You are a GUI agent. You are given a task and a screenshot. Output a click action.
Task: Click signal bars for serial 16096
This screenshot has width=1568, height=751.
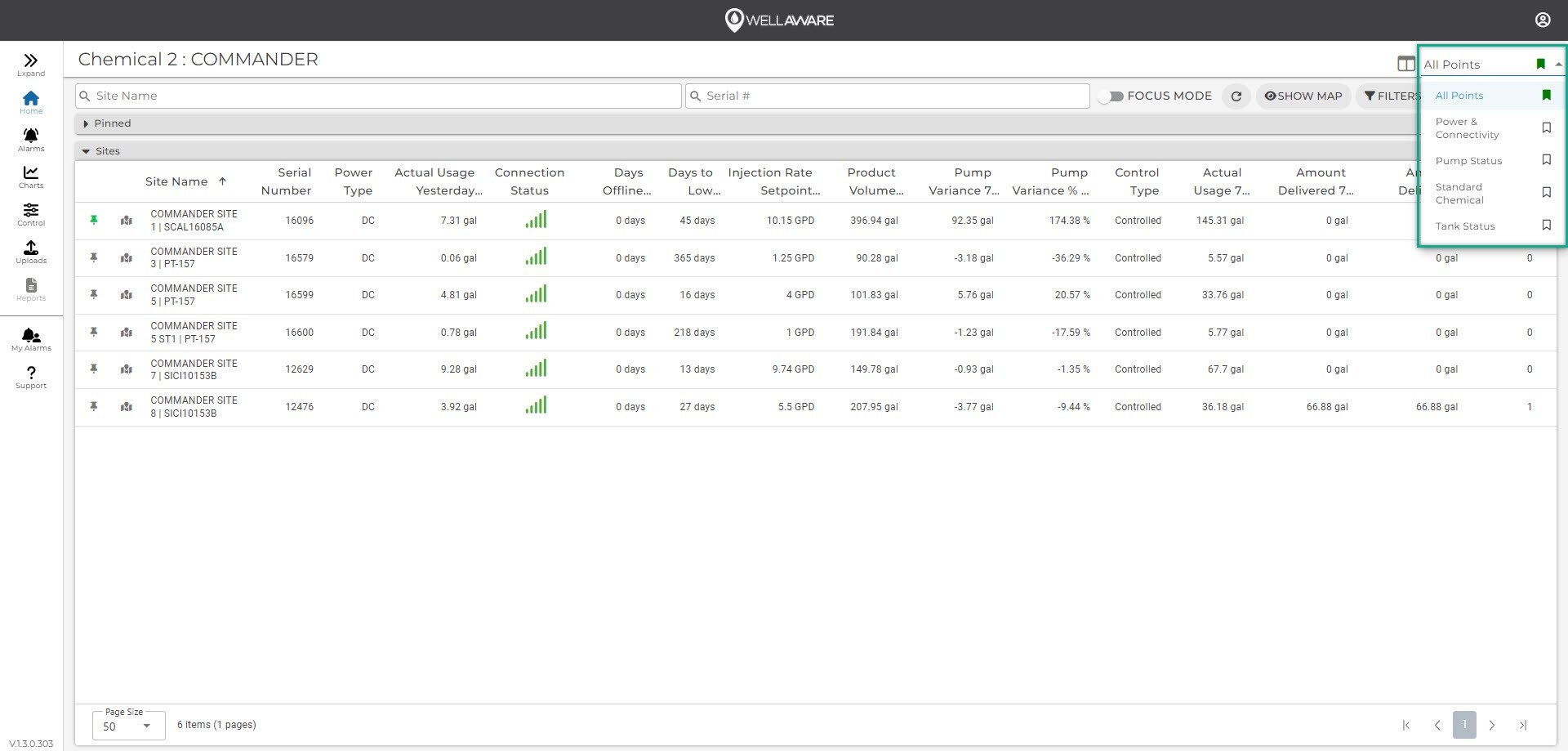[x=536, y=219]
